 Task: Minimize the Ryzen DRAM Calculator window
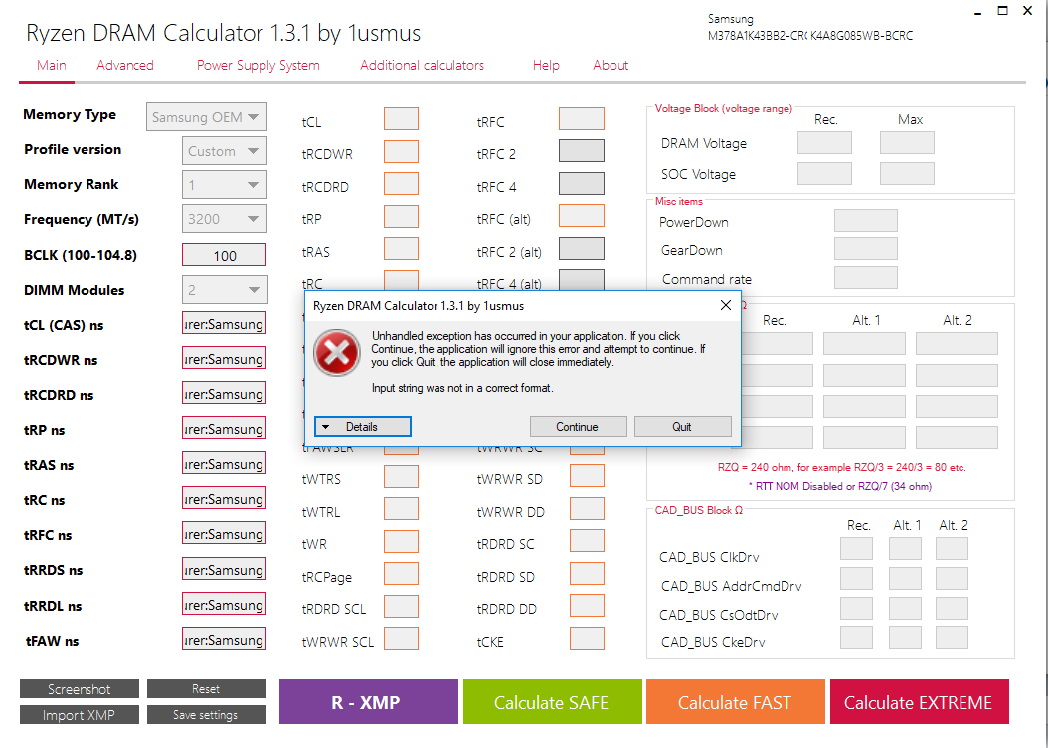(x=976, y=11)
